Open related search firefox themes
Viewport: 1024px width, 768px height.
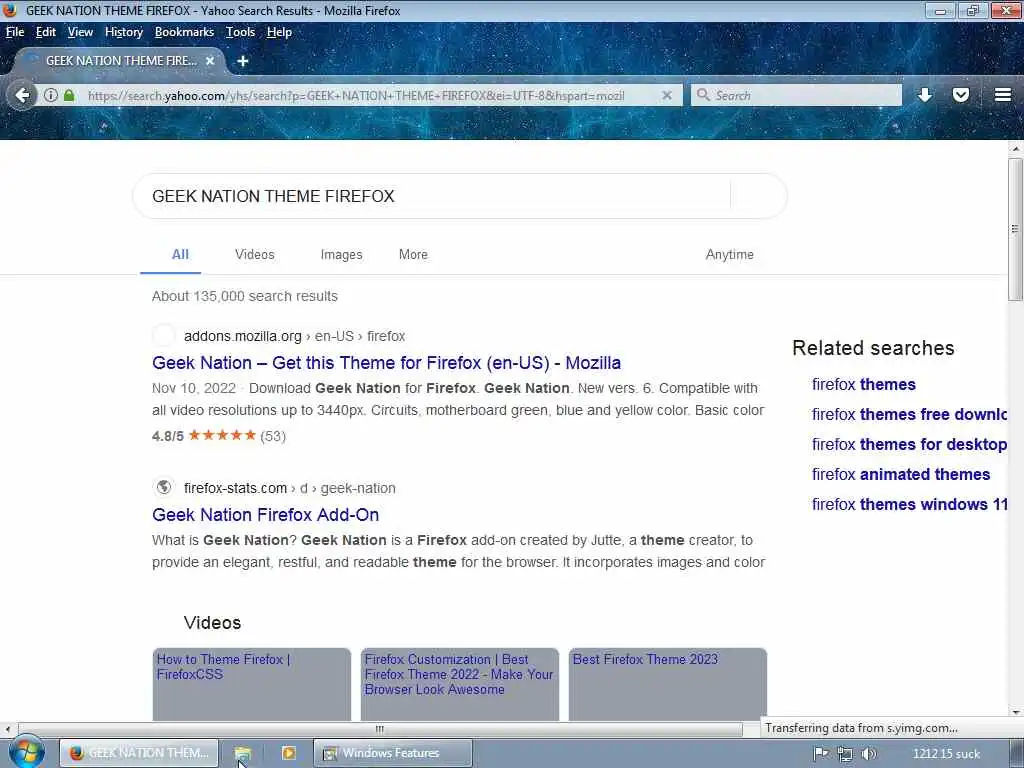pyautogui.click(x=863, y=384)
